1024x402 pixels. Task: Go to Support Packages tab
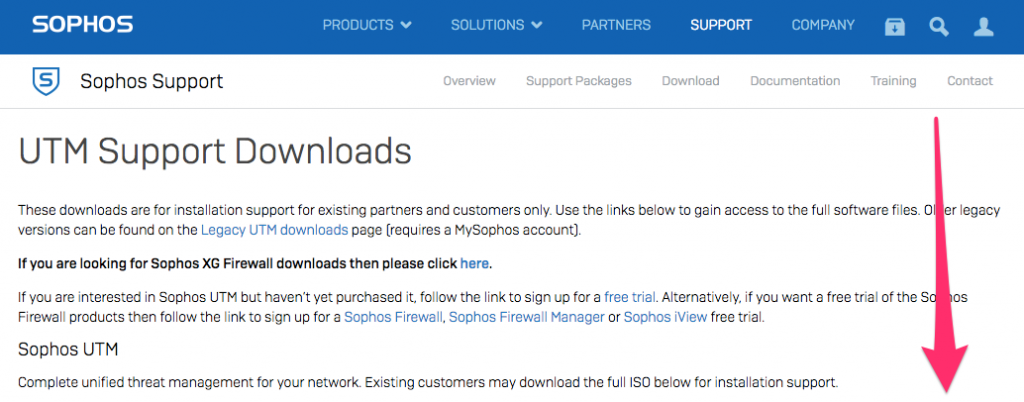click(x=579, y=81)
